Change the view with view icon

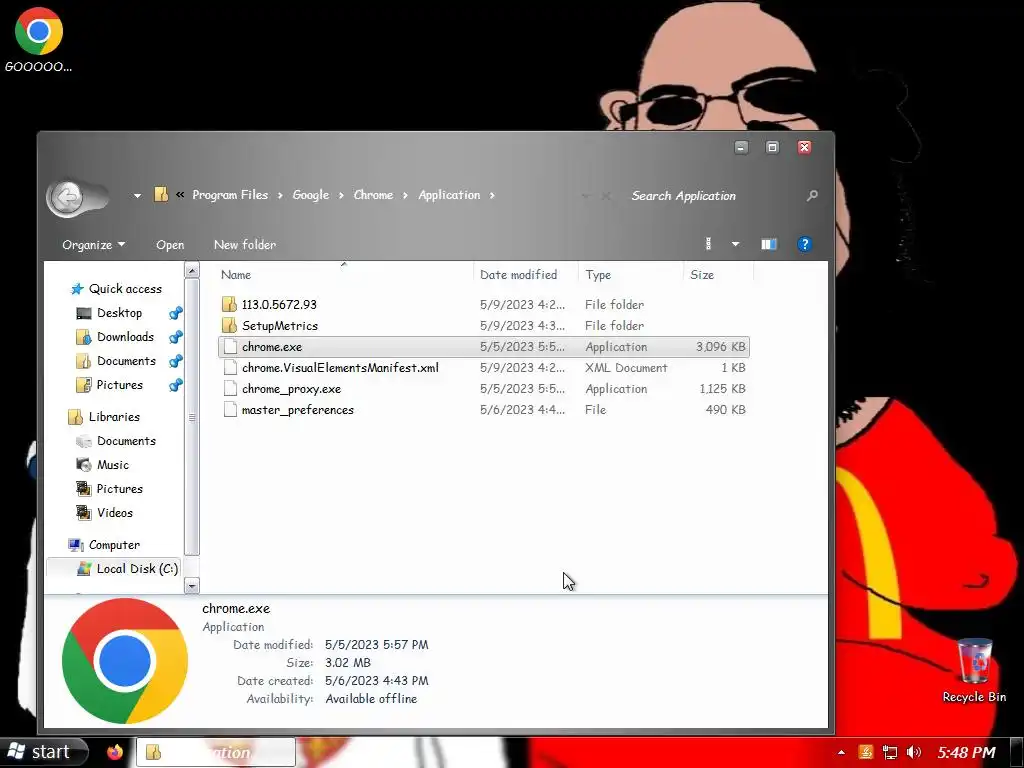coord(708,244)
